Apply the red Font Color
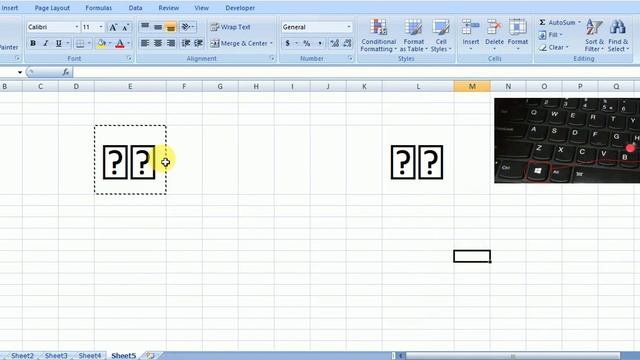 click(x=120, y=43)
